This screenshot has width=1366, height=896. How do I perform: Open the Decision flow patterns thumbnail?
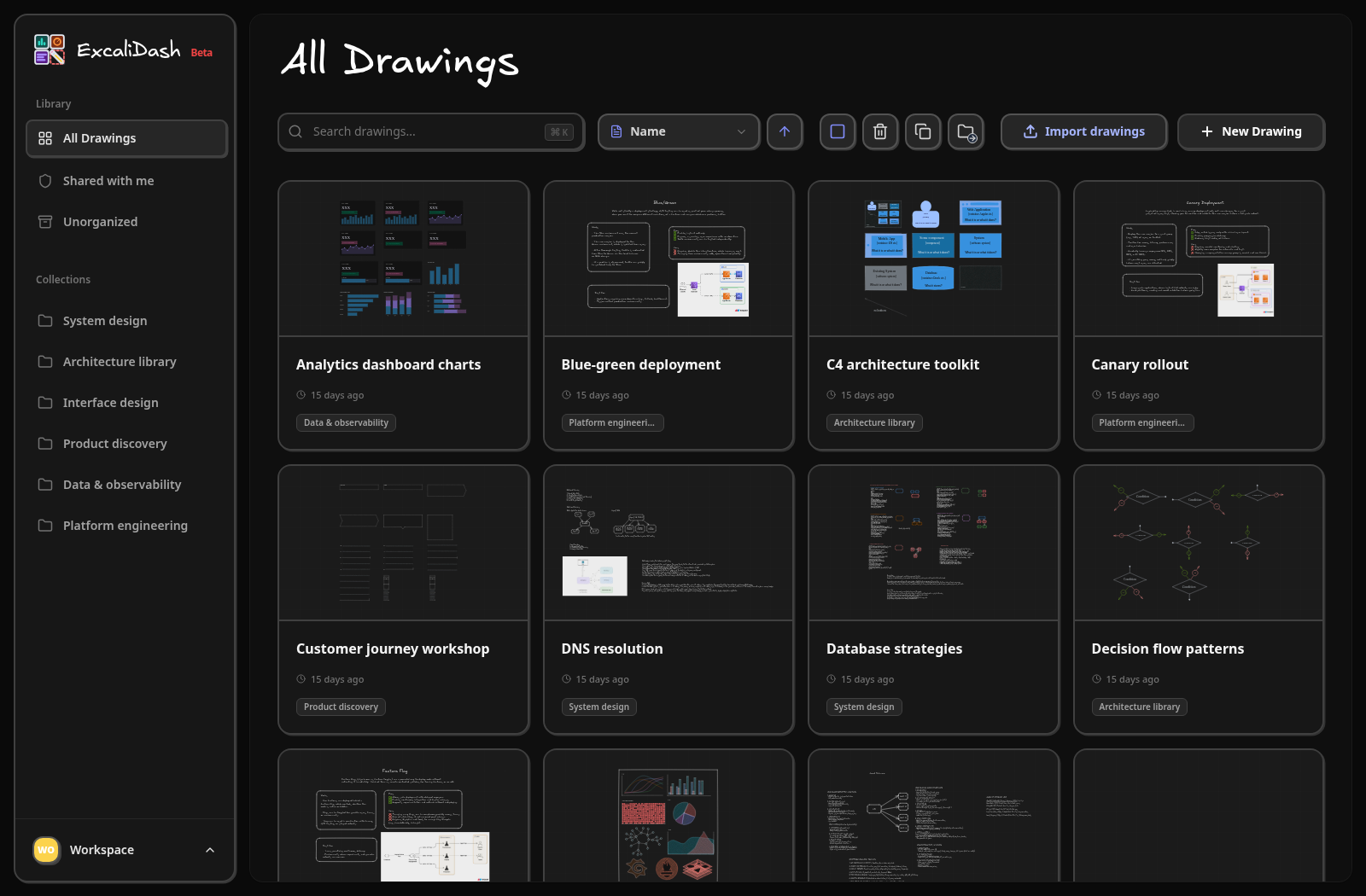(1199, 543)
